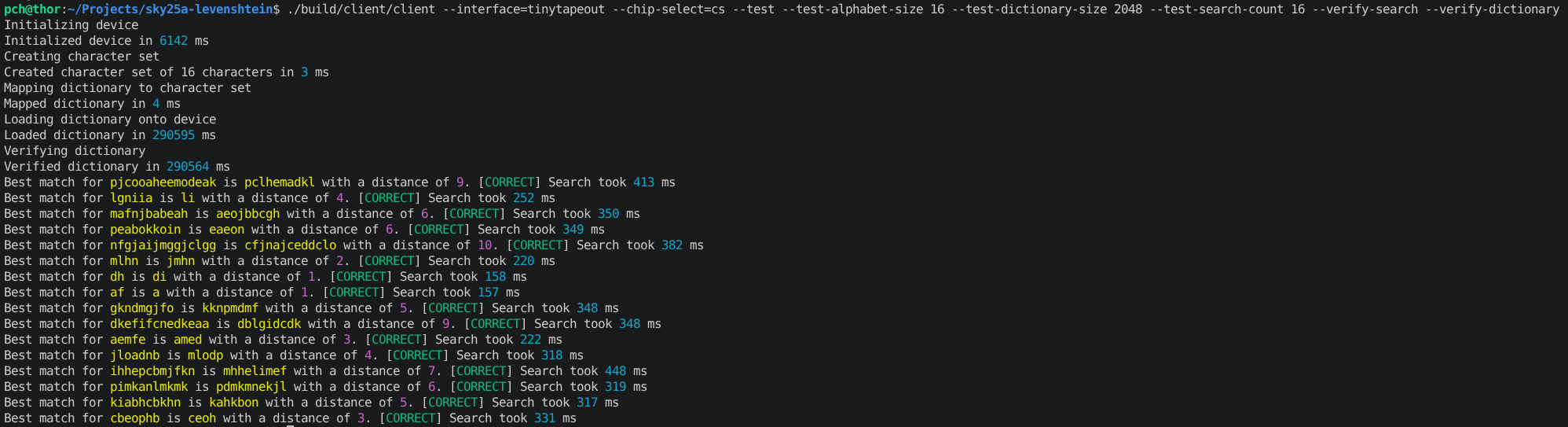This screenshot has width=1568, height=427.
Task: Click the CORRECT tag on lgniia line
Action: click(390, 198)
